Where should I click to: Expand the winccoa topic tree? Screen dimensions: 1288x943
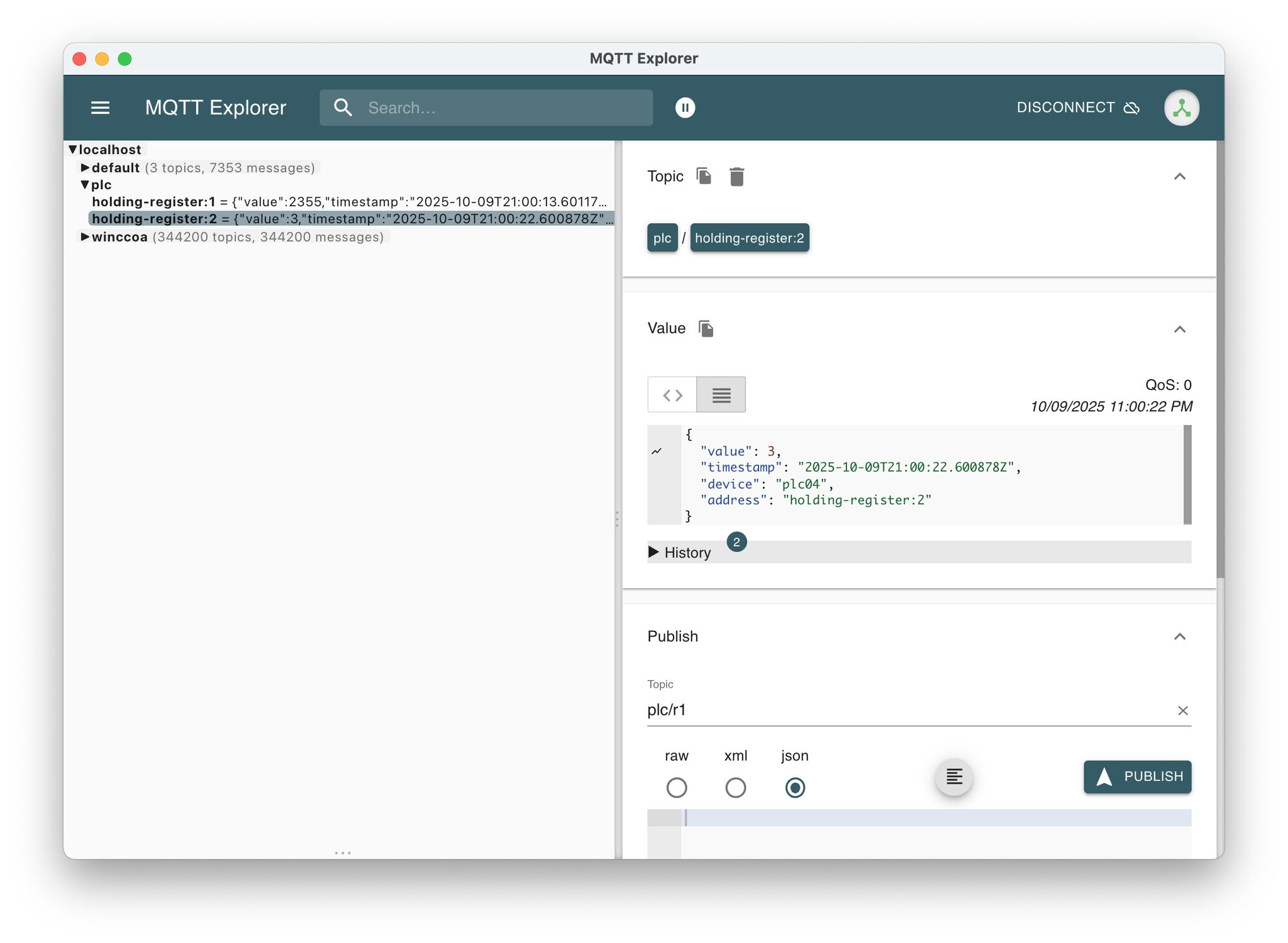85,237
